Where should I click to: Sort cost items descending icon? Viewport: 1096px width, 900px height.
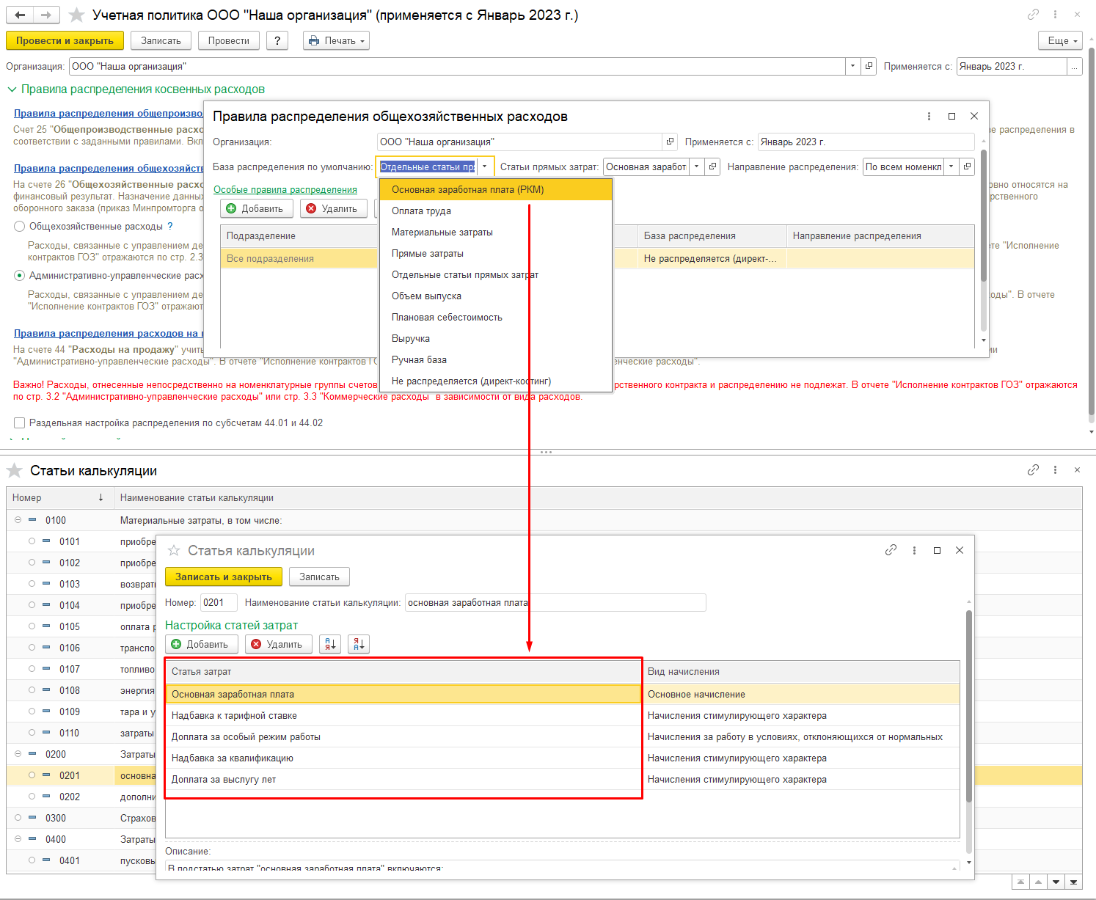pos(358,644)
